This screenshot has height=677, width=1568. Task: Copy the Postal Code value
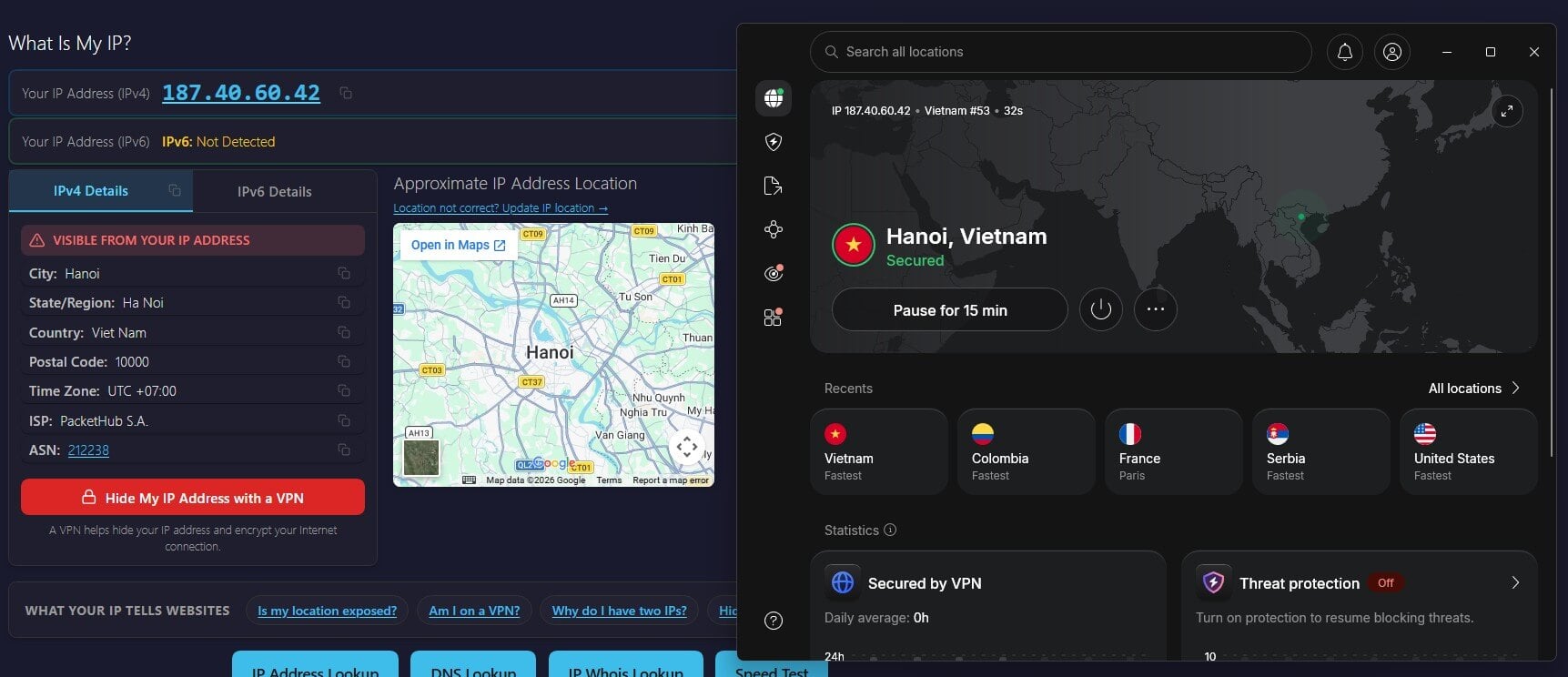pyautogui.click(x=344, y=361)
